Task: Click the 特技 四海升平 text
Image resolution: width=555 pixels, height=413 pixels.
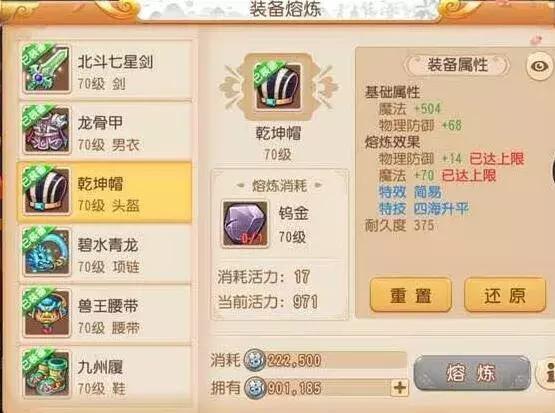Action: pyautogui.click(x=424, y=209)
